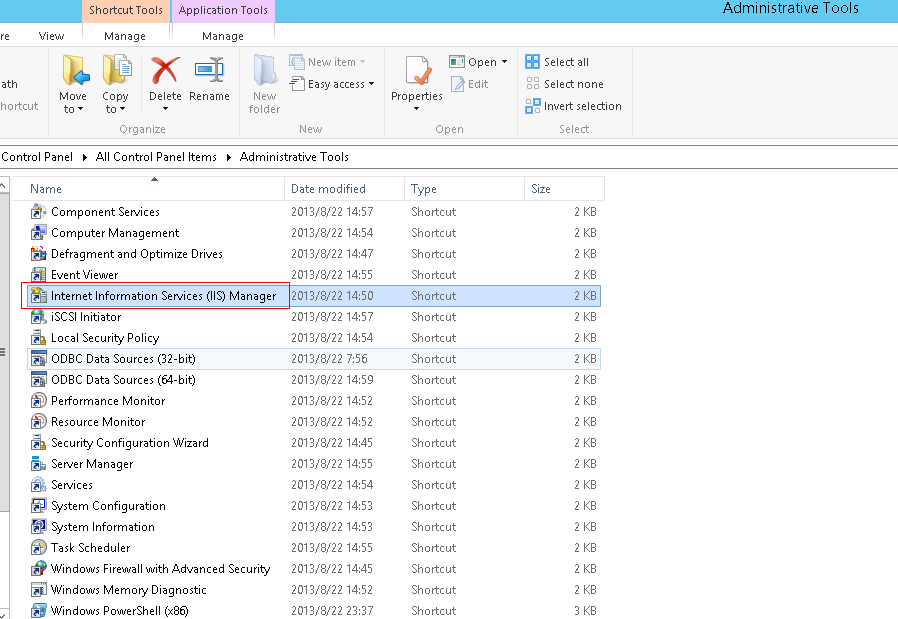Viewport: 898px width, 619px height.
Task: Go to All Control Panel Items breadcrumb
Action: (x=156, y=157)
